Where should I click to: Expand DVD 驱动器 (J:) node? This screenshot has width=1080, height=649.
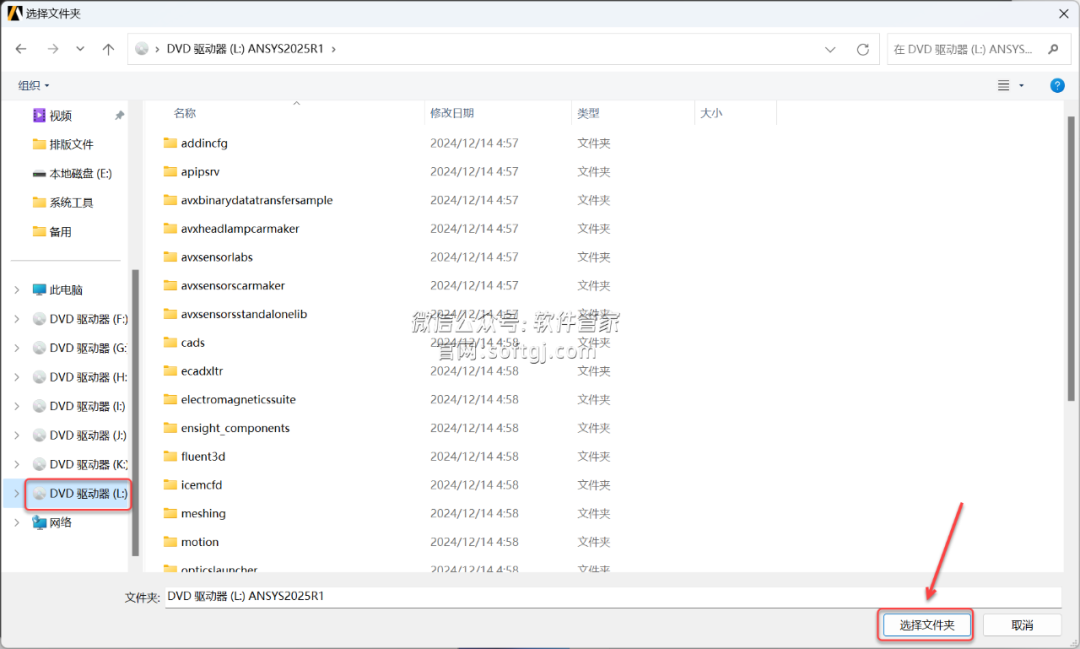(x=17, y=435)
